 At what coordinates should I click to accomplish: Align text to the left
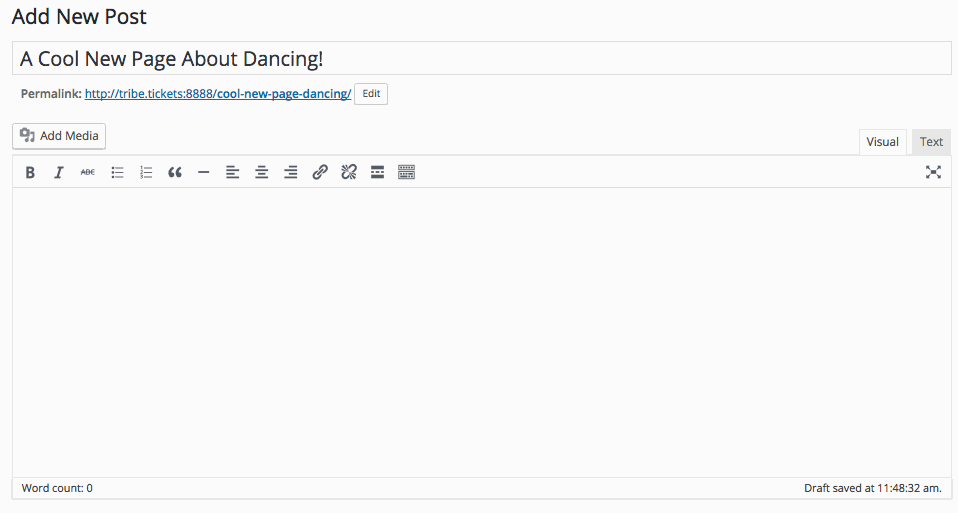point(233,172)
